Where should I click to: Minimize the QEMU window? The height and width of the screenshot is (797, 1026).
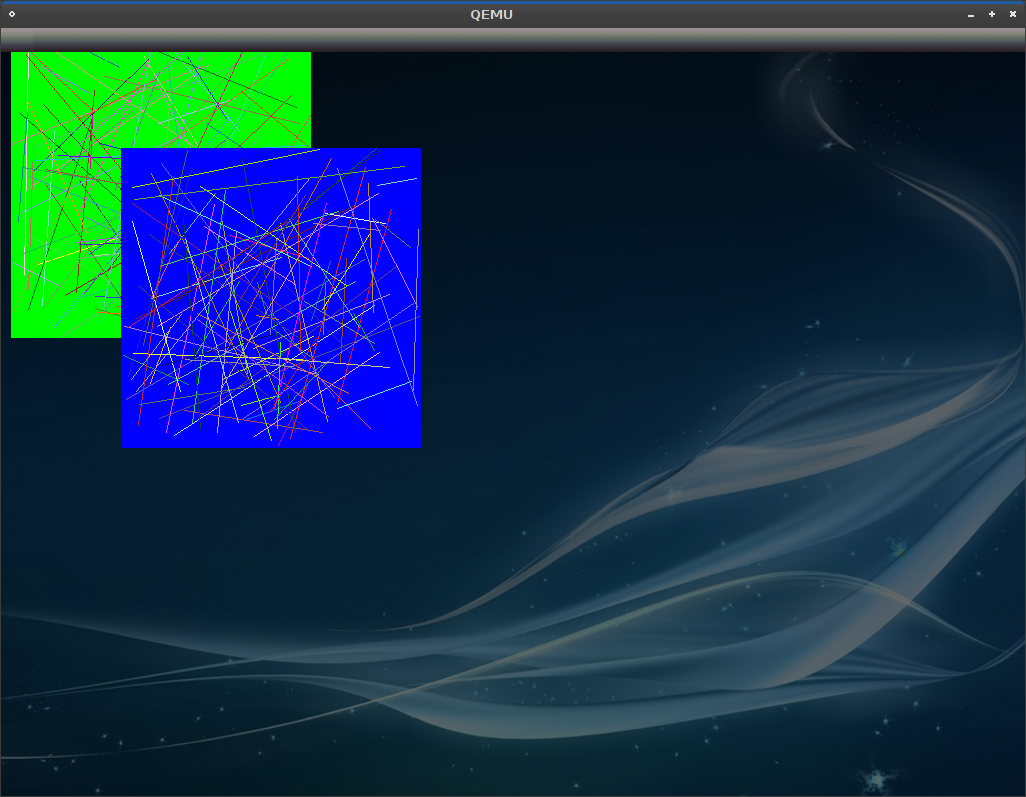click(970, 14)
